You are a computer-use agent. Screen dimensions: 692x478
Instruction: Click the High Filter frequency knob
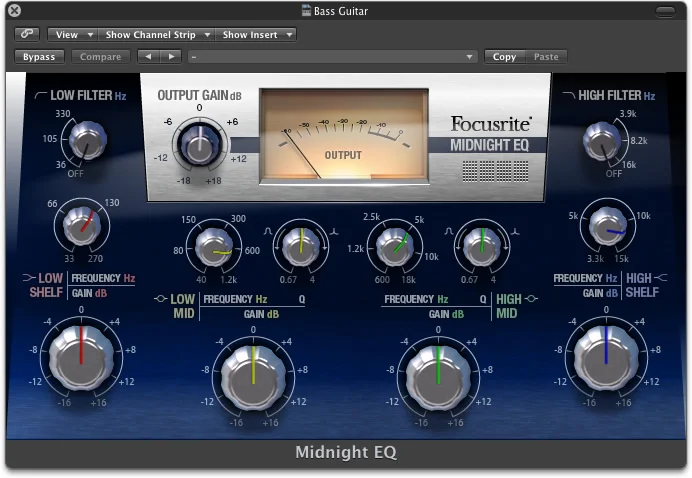(602, 141)
